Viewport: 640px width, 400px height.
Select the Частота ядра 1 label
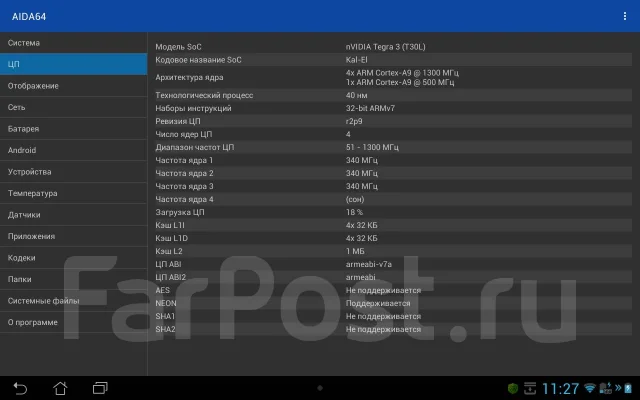coord(184,160)
